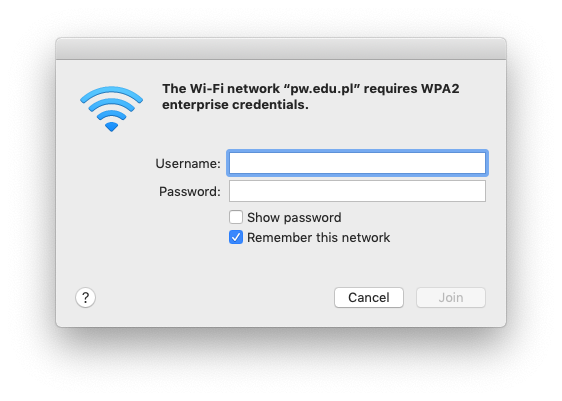
Task: Click the dialog's gray title bar
Action: (281, 49)
